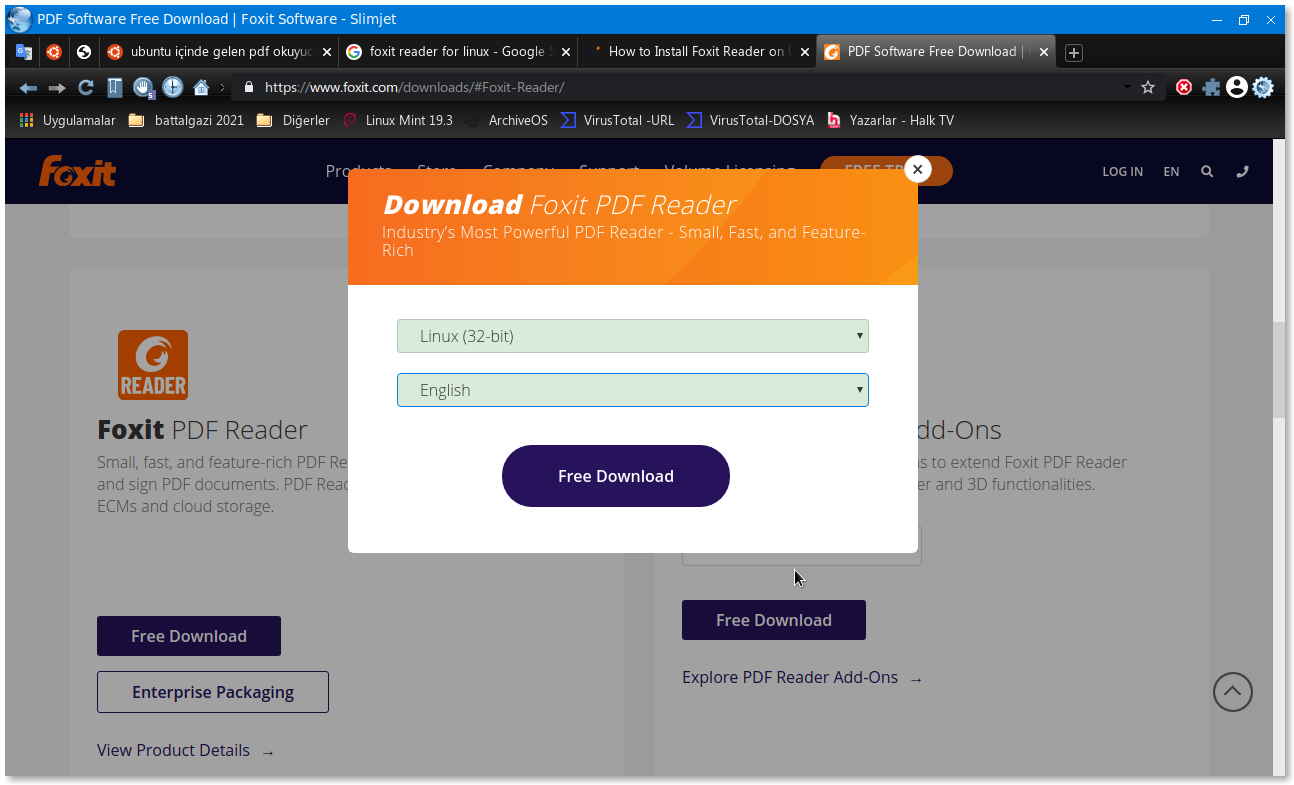Open the Uygulamalar apps grid

pos(67,120)
